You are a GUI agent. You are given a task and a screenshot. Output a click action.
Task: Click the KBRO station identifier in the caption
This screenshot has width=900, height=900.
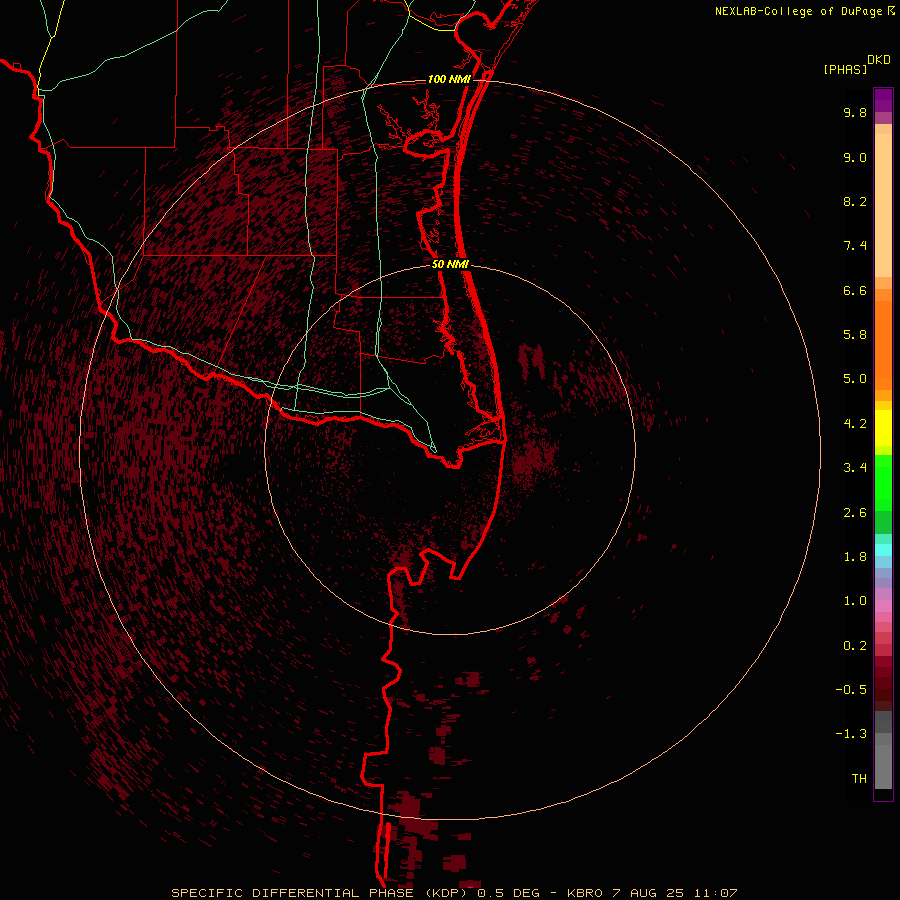pyautogui.click(x=584, y=893)
